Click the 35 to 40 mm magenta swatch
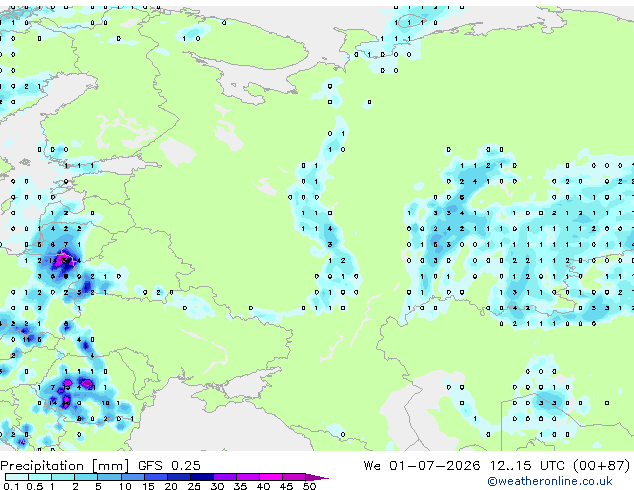Screen dimensions: 634x490 pyautogui.click(x=247, y=477)
